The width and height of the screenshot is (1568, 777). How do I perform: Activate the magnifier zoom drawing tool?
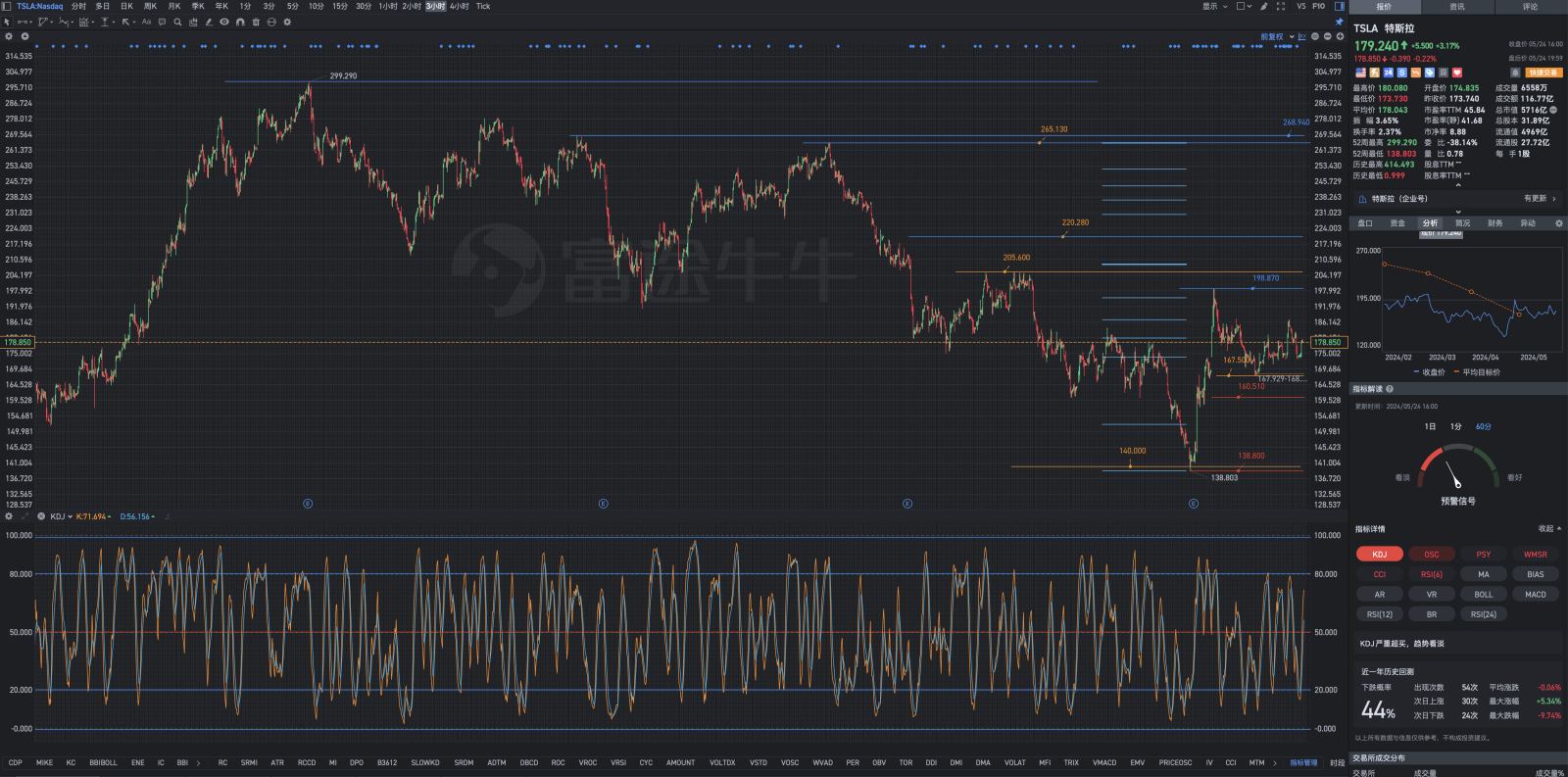coord(177,22)
